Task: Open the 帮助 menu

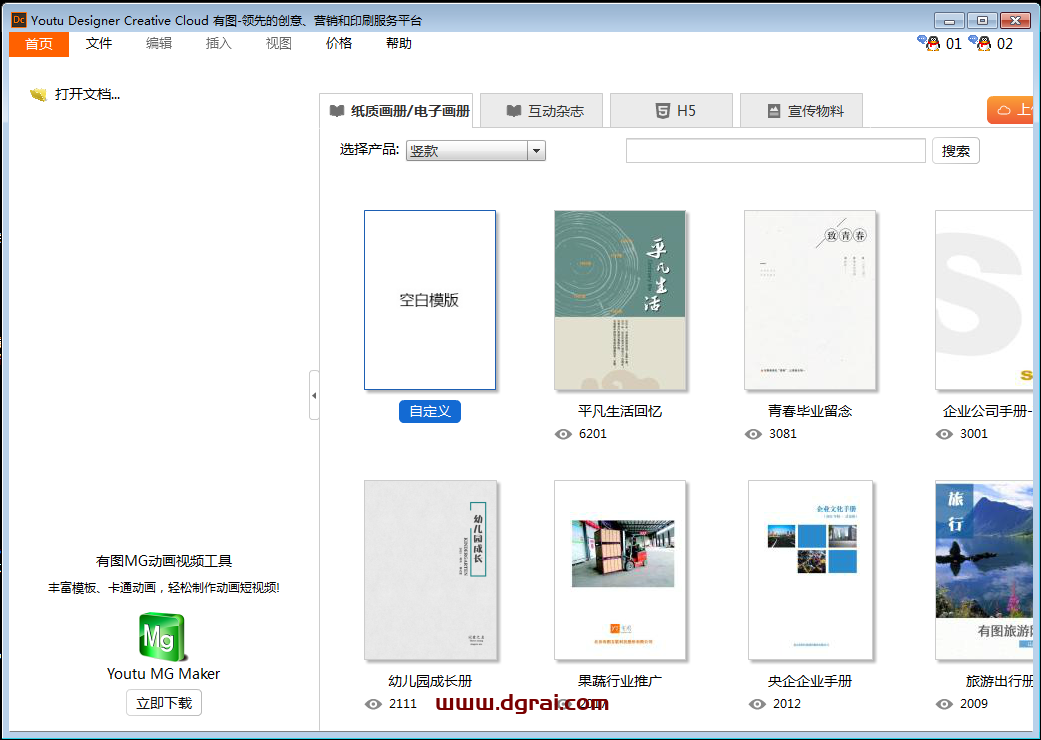Action: [398, 43]
